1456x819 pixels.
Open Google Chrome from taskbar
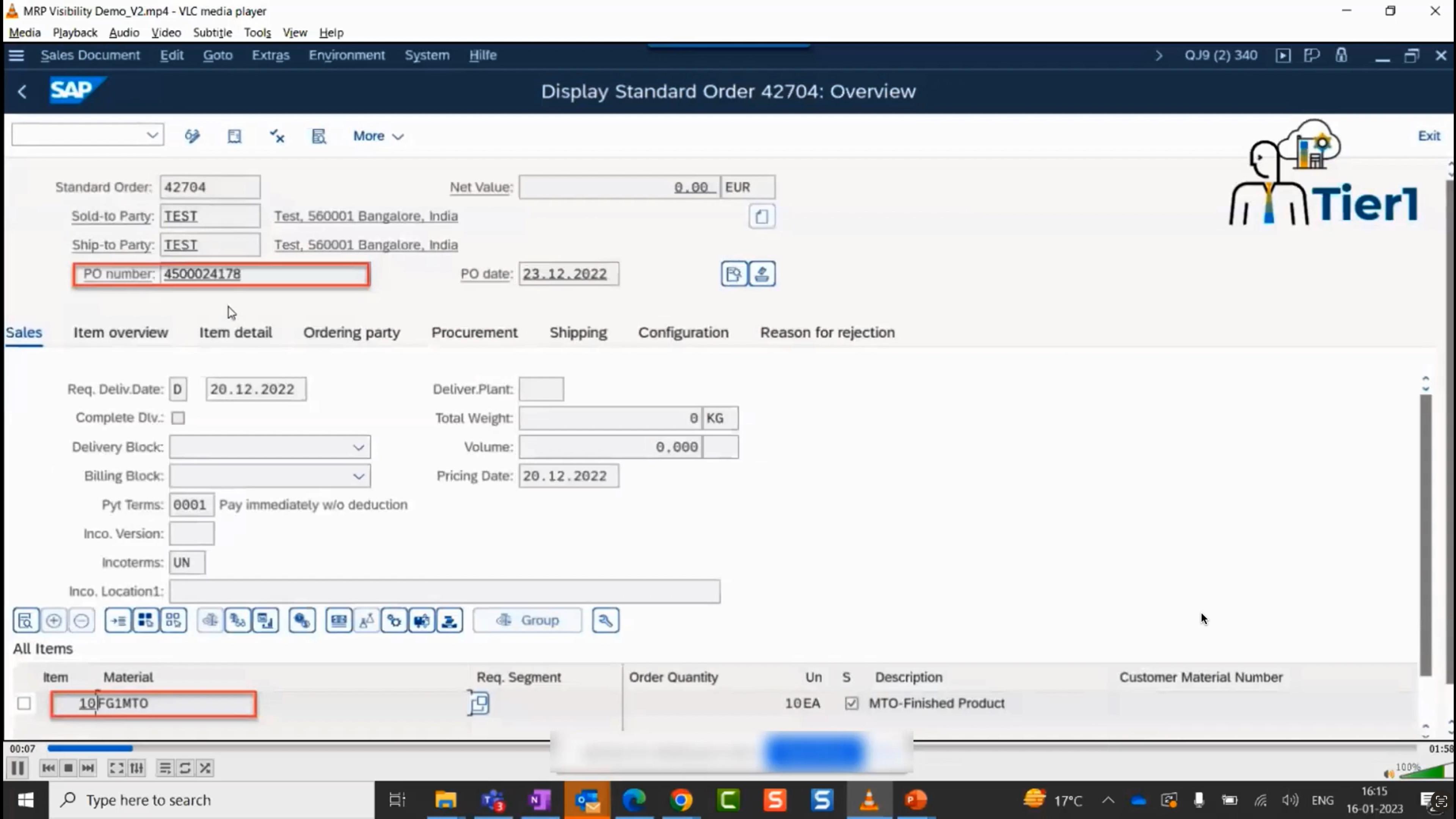pos(681,800)
